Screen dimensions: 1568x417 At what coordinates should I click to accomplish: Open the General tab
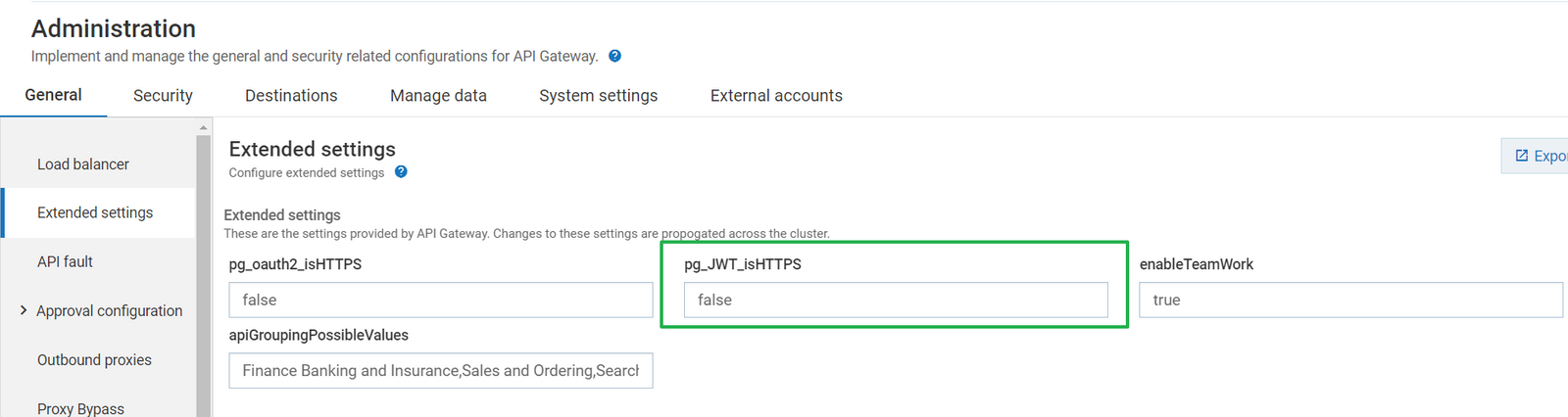click(53, 95)
